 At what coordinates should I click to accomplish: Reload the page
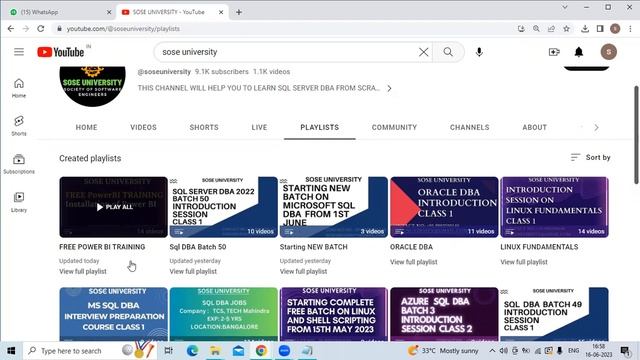(40, 29)
